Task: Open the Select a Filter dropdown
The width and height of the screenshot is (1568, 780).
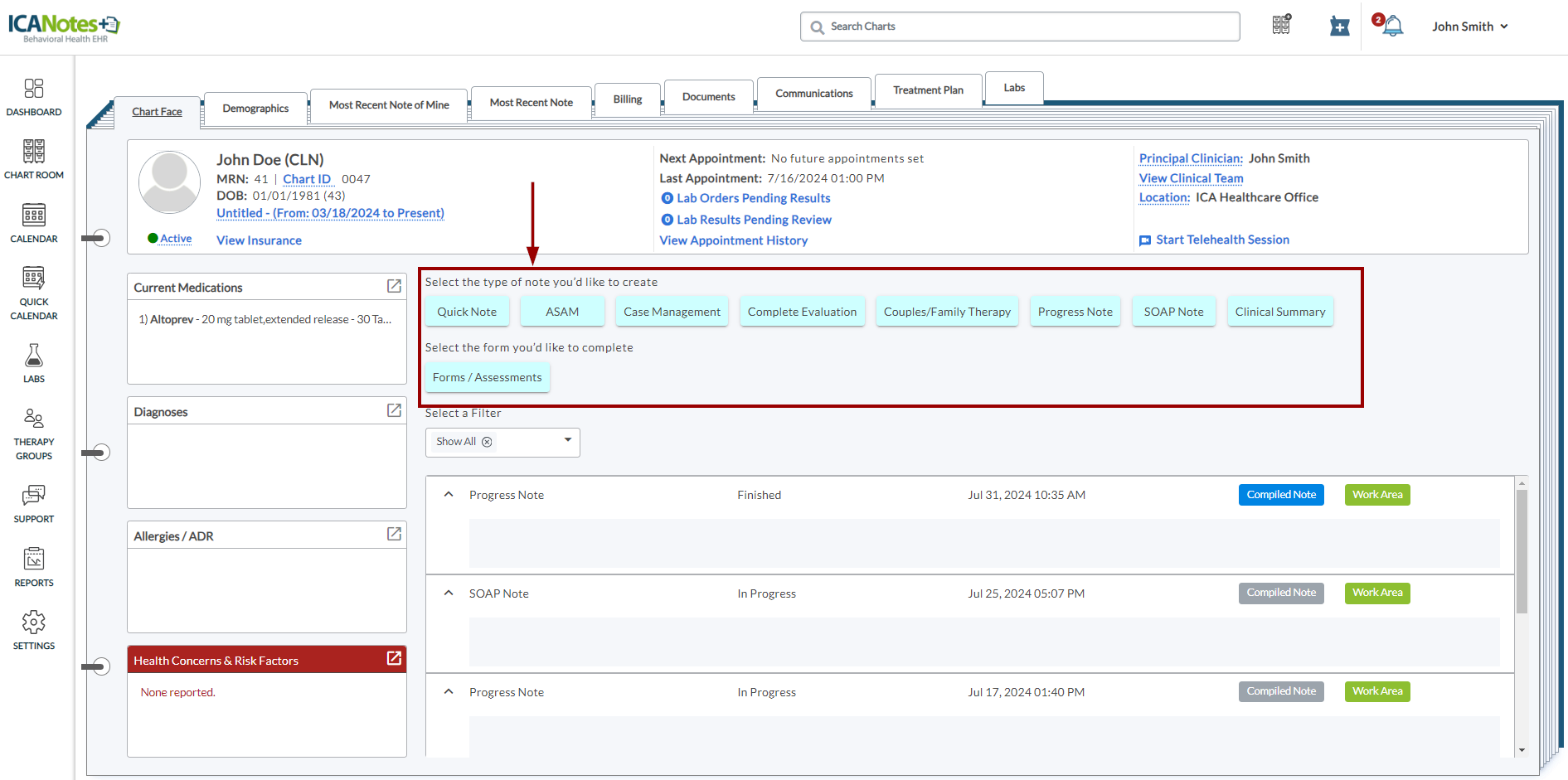Action: click(568, 441)
